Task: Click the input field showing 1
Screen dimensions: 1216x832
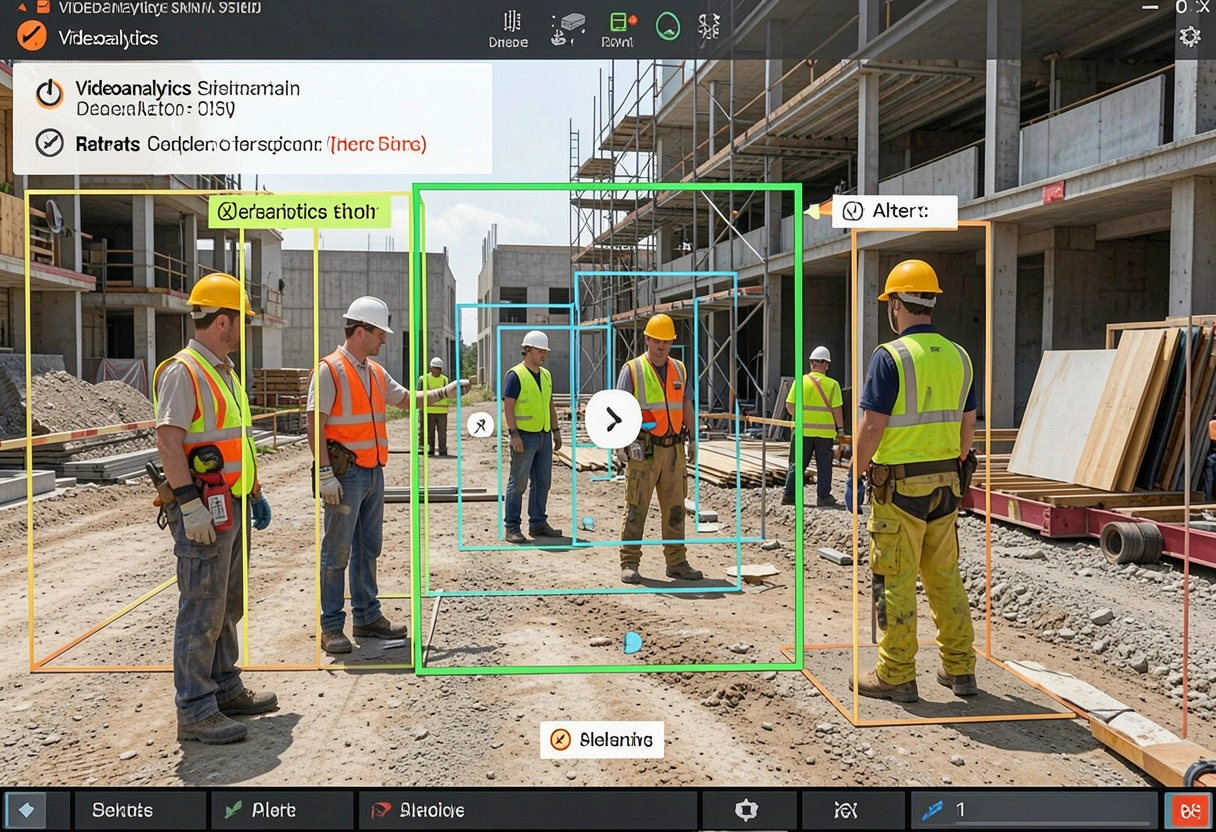Action: [x=1034, y=810]
